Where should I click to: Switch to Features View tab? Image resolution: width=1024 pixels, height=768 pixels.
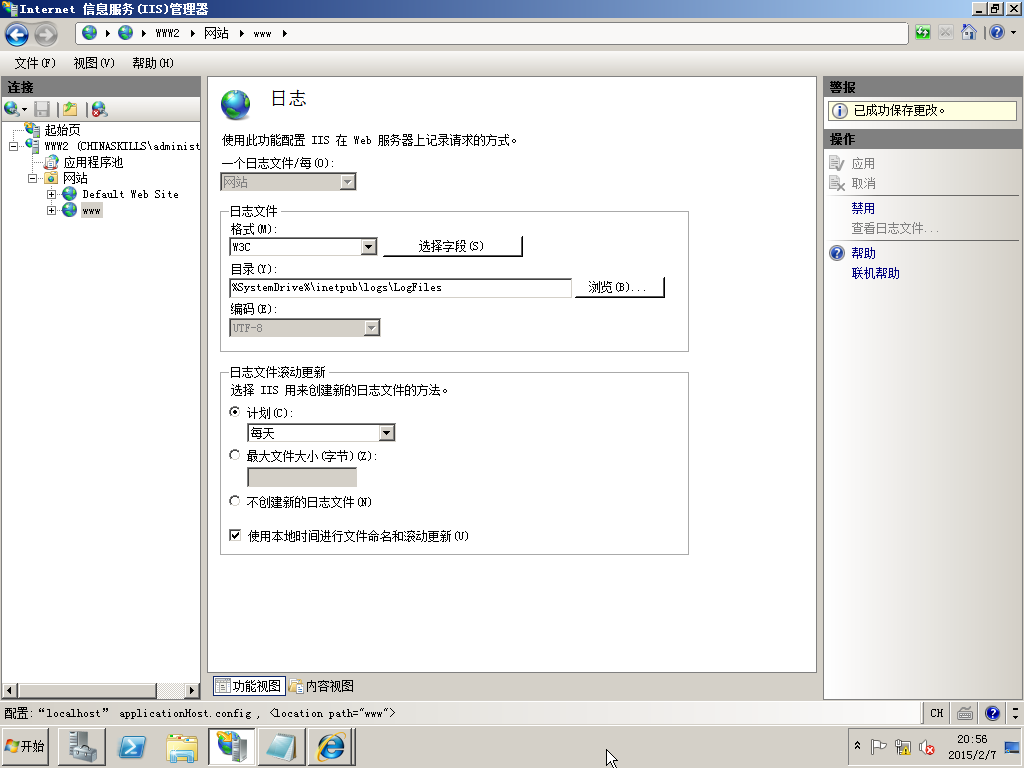[249, 686]
